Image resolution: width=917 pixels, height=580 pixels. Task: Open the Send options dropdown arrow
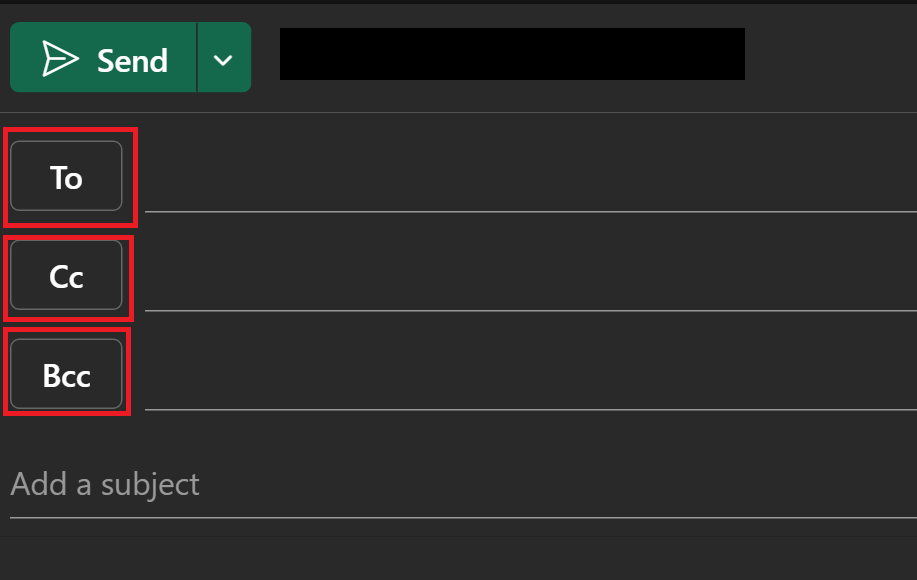coord(224,57)
